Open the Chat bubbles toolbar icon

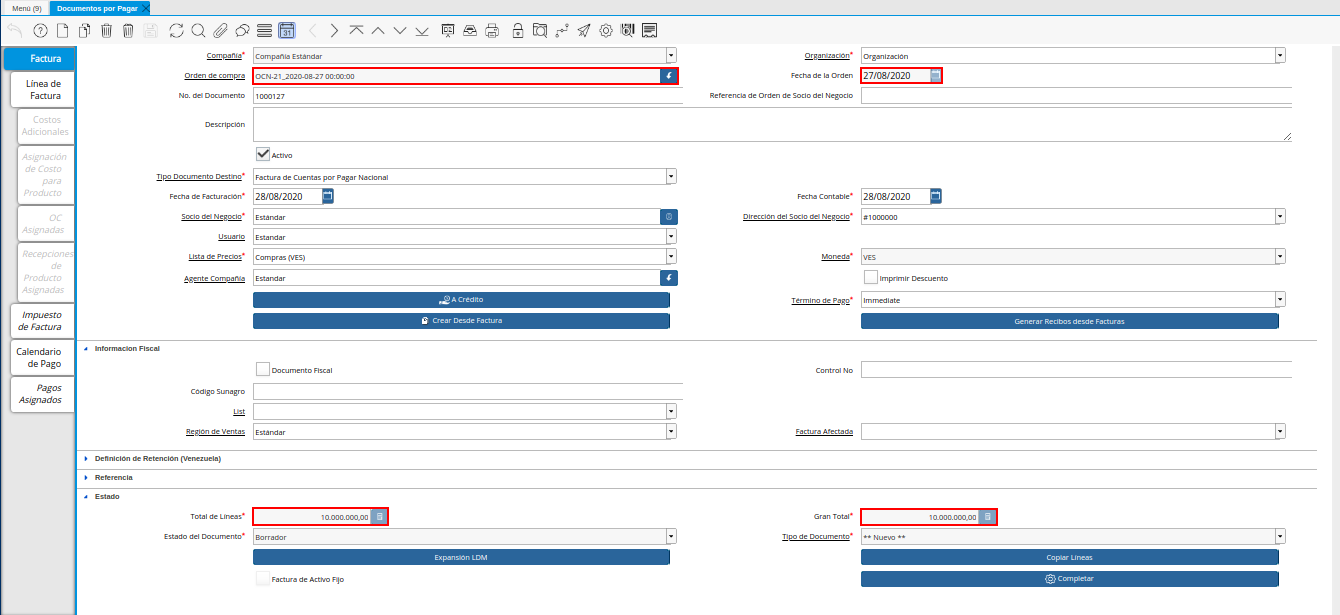tap(241, 31)
